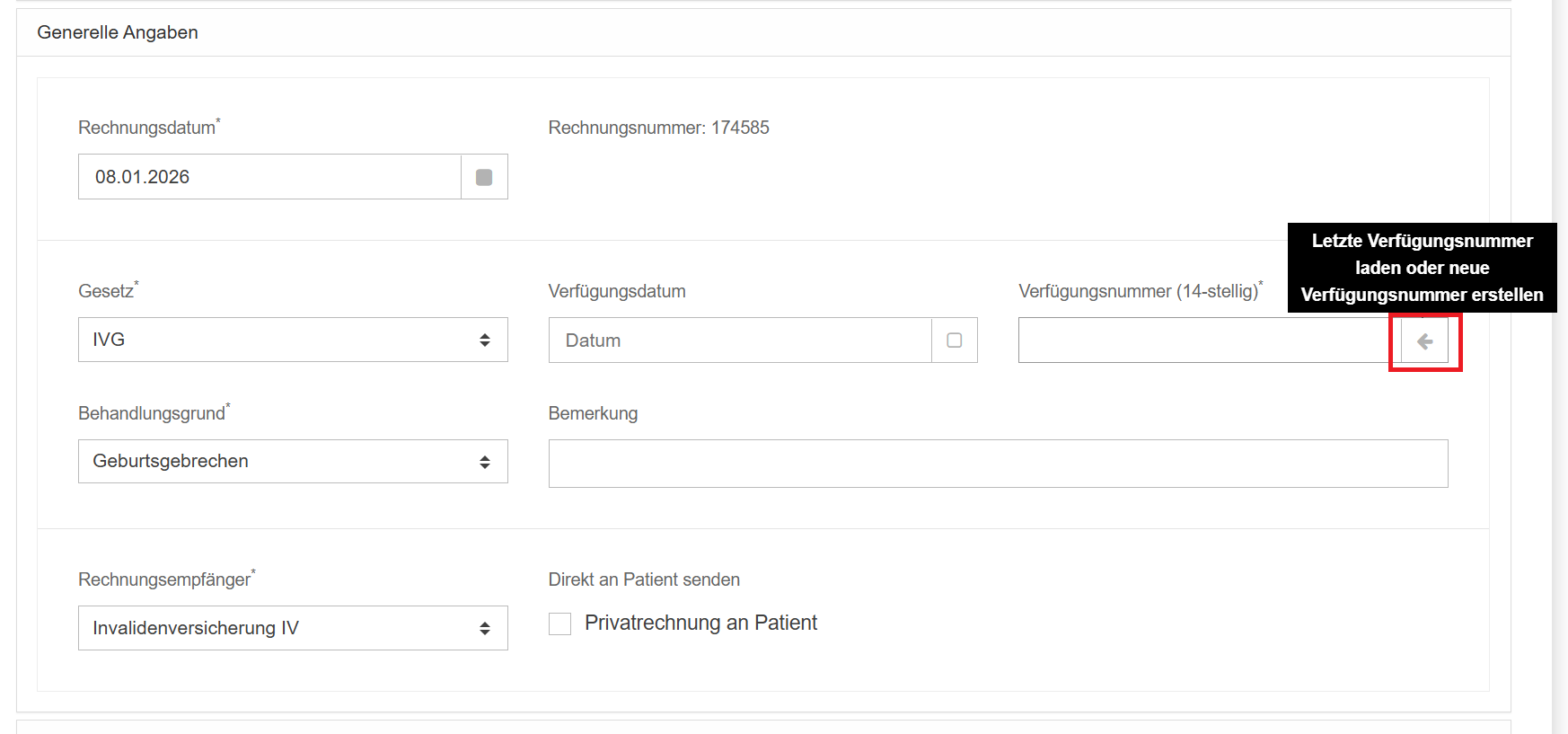Viewport: 1568px width, 734px height.
Task: Click the Behandlungsgrund field label
Action: coord(152,413)
